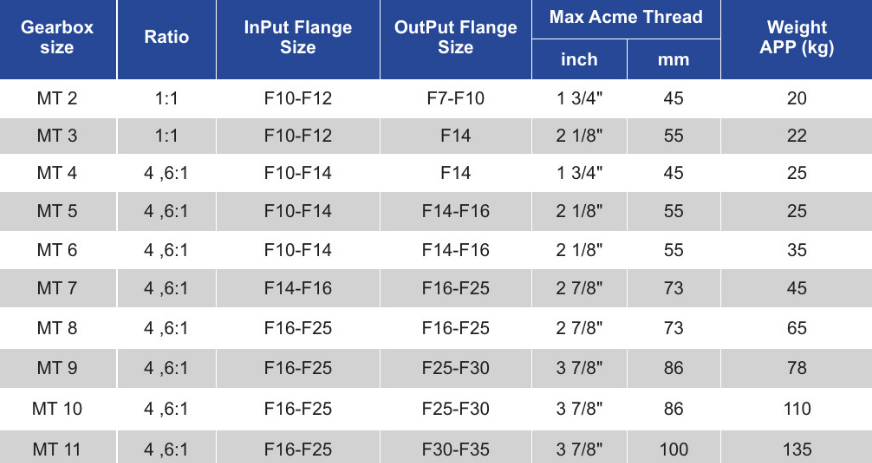The height and width of the screenshot is (463, 872).
Task: Select F30-F35 output flange cell
Action: (455, 449)
